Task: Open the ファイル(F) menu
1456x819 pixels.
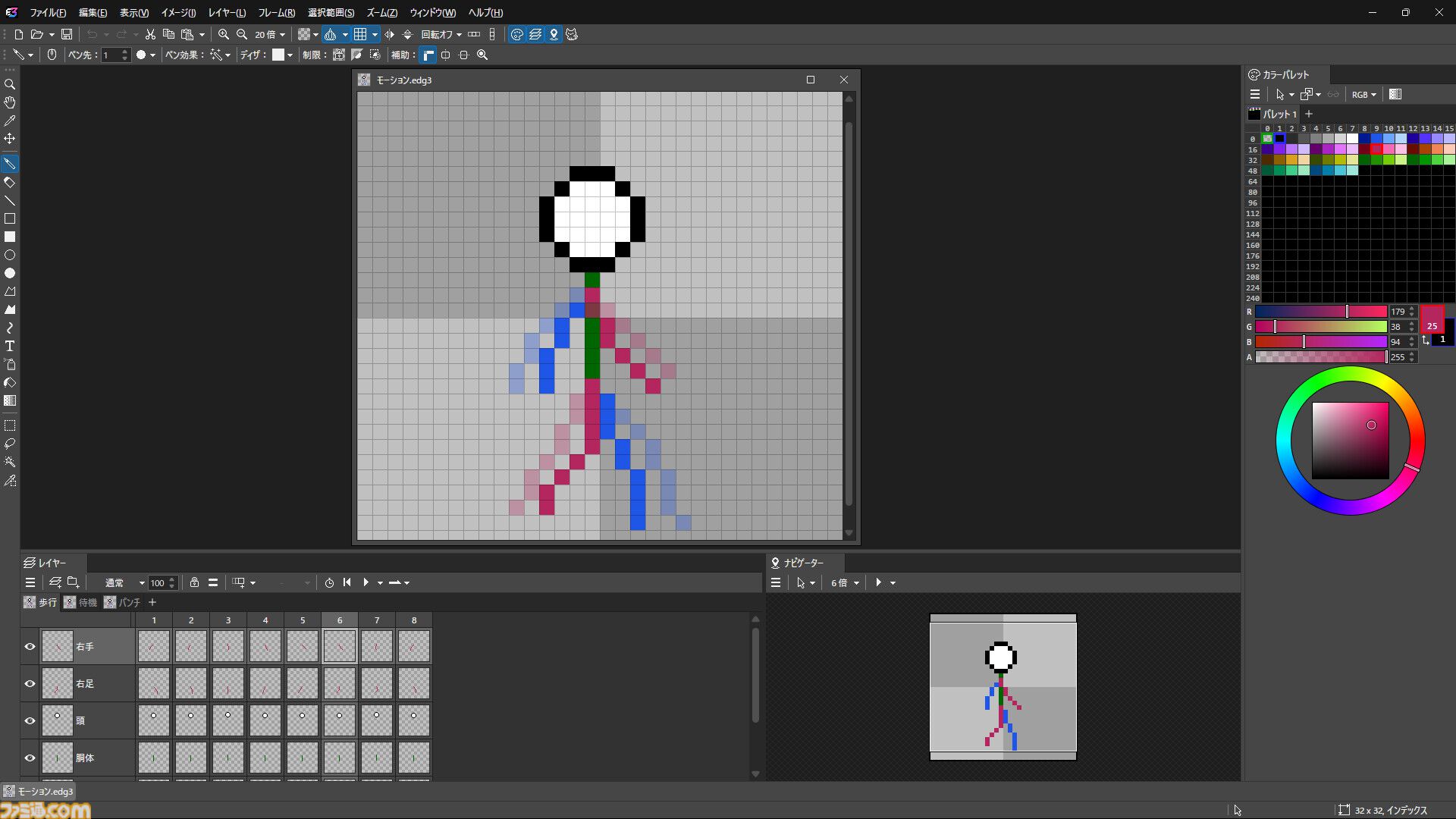Action: (x=48, y=13)
